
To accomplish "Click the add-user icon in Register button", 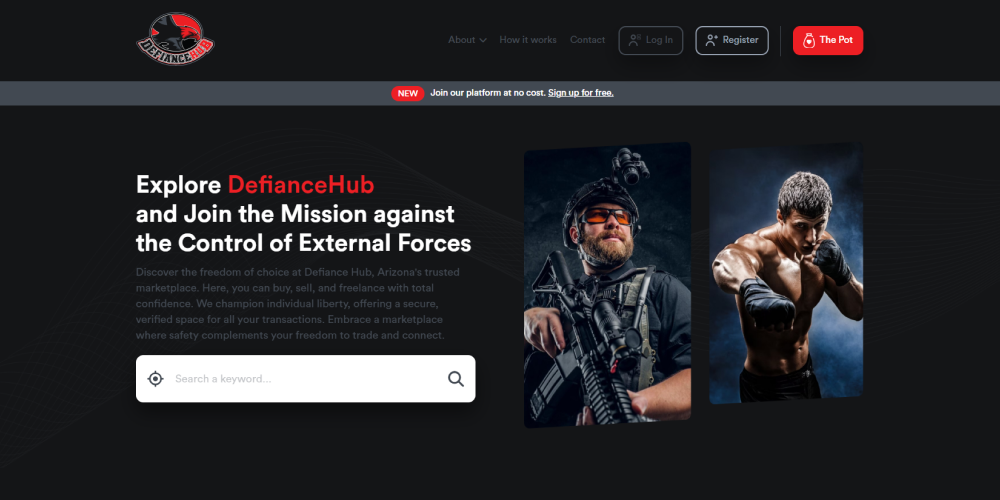I will (x=712, y=40).
